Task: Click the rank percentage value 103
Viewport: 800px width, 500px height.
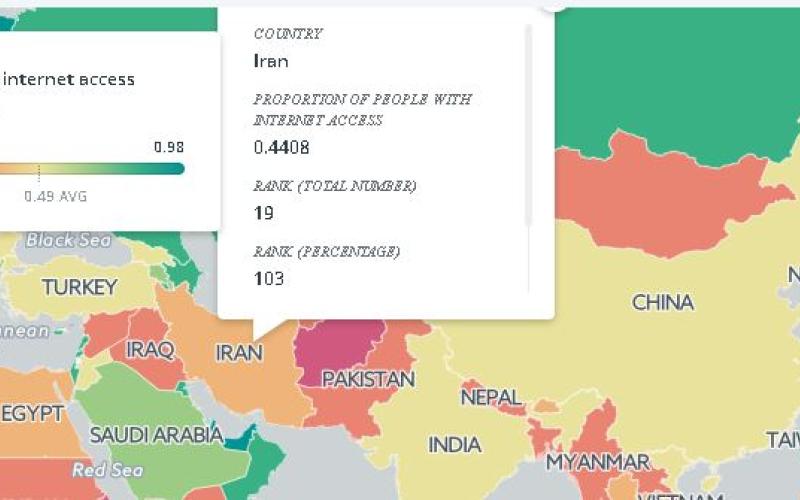Action: click(269, 278)
